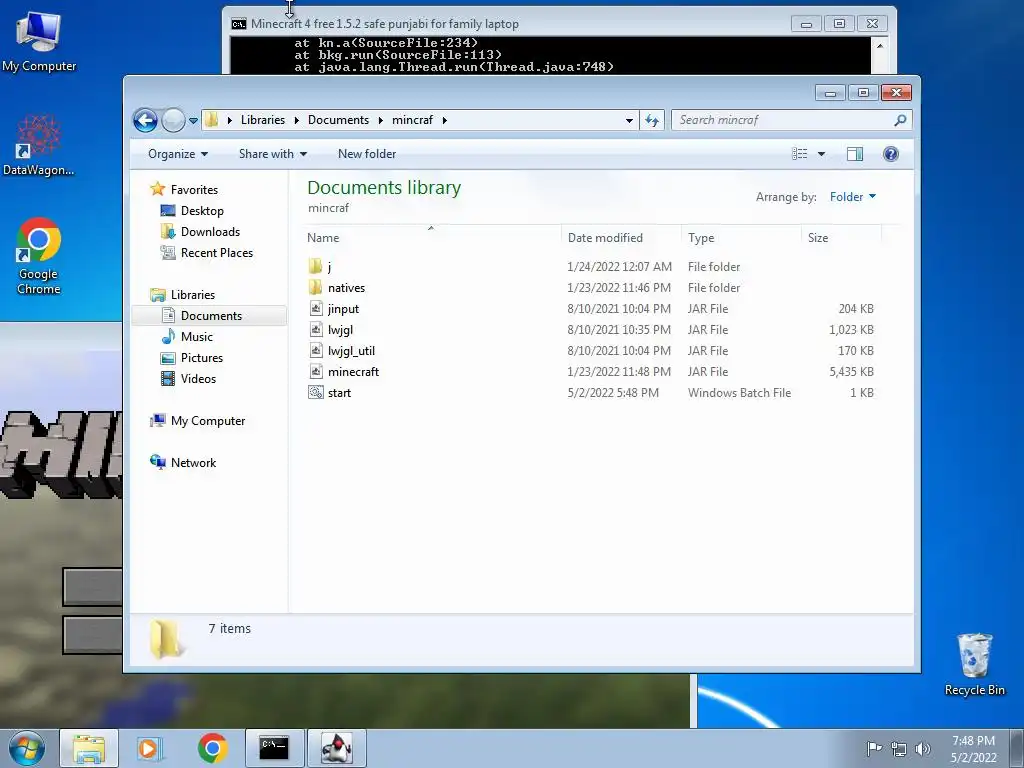
Task: Click the command window title bar icon
Action: 239,24
